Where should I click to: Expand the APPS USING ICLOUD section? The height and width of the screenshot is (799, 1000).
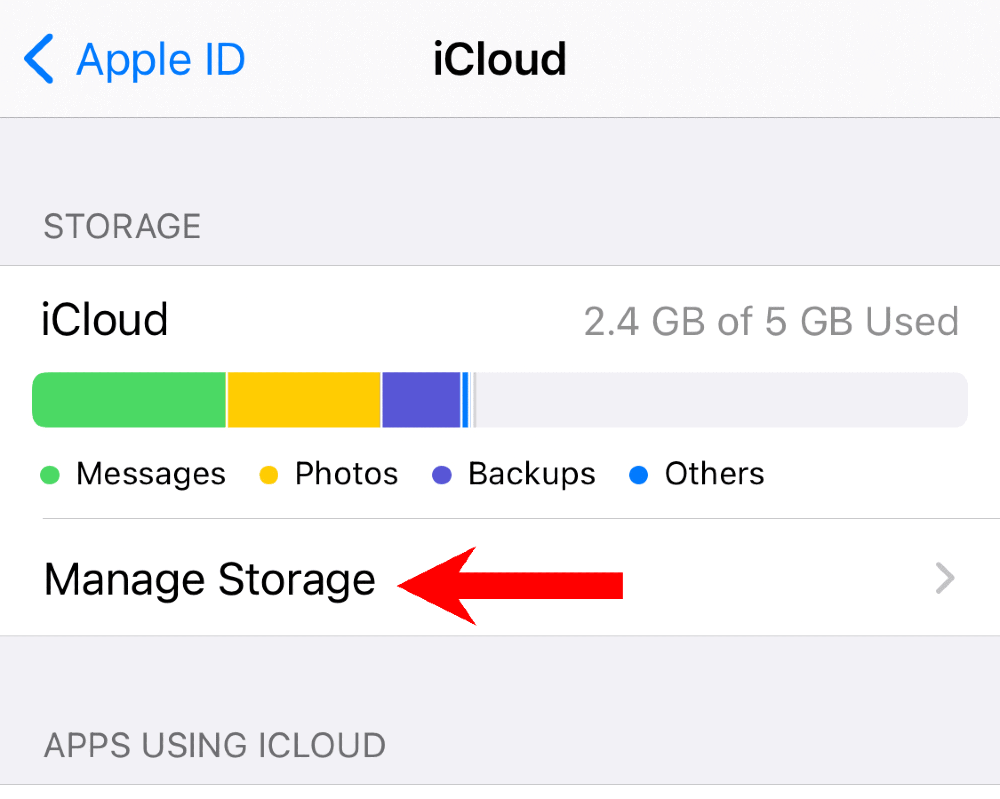point(214,745)
